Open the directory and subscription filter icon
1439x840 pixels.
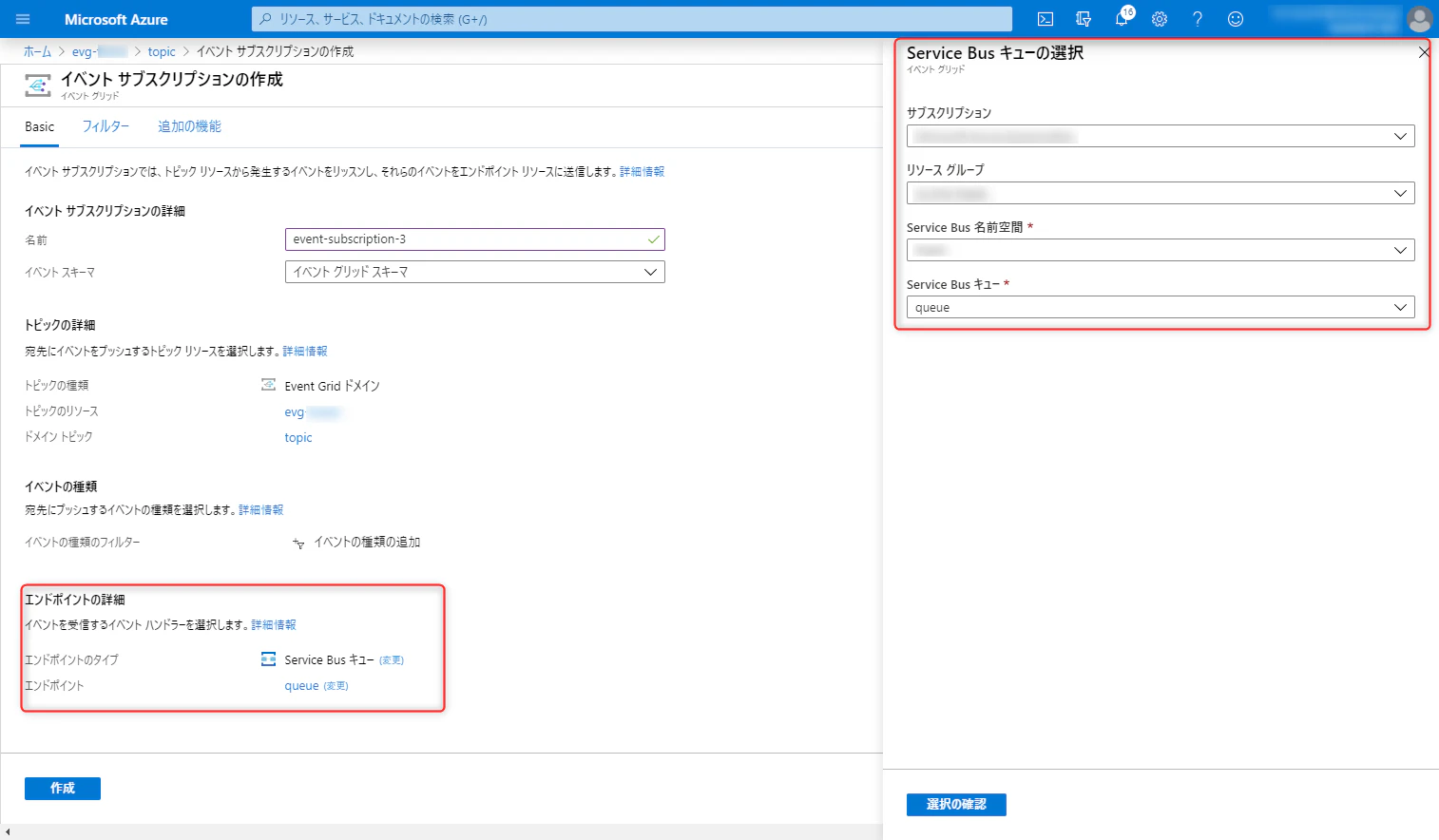point(1084,19)
